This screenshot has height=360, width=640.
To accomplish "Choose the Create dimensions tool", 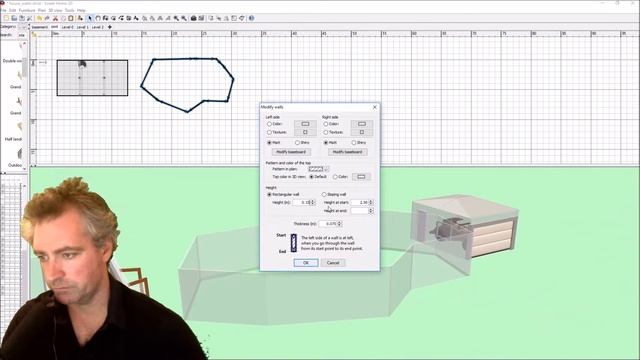I will point(129,18).
